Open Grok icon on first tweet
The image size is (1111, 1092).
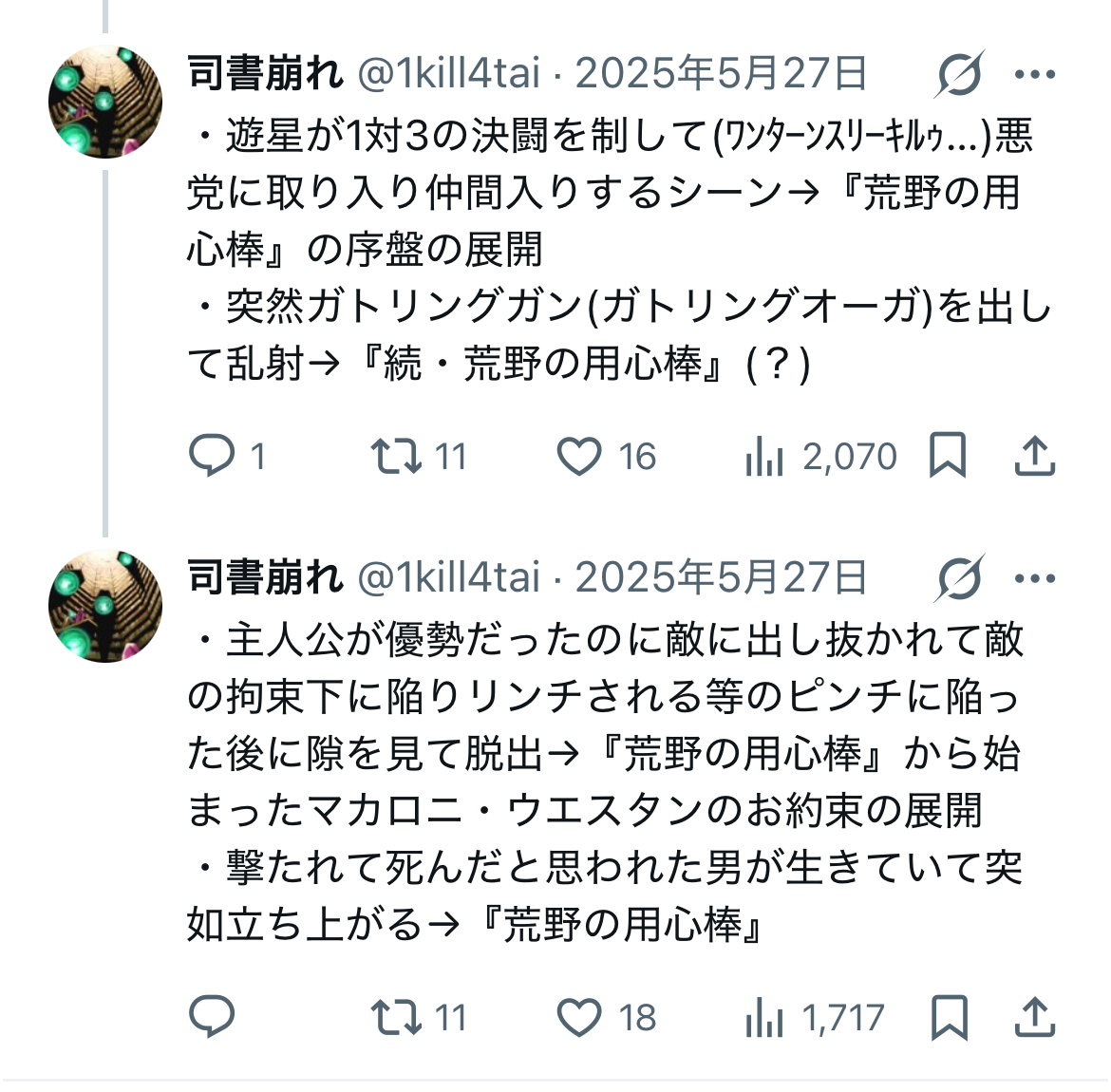(959, 74)
